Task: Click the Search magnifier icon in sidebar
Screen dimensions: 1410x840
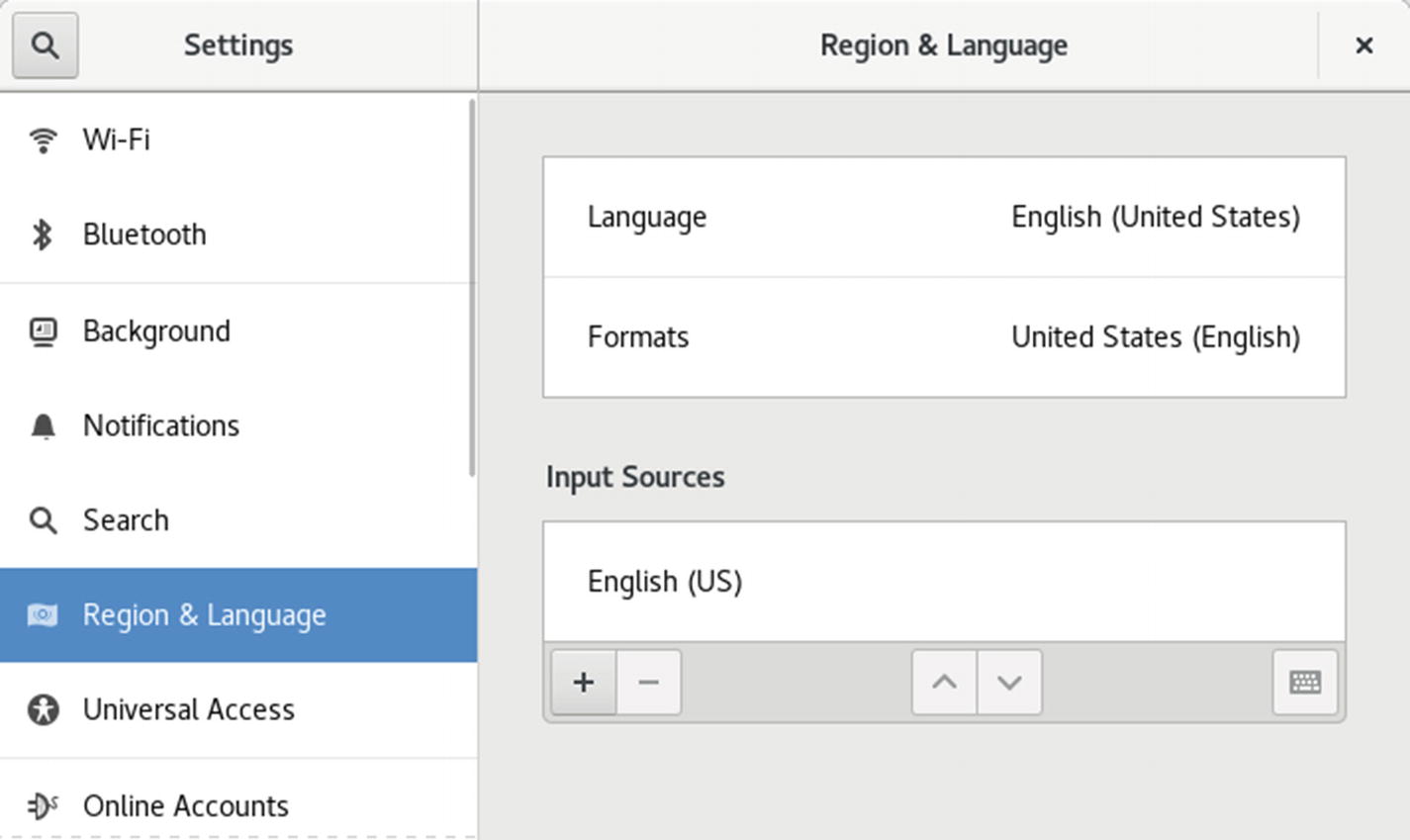Action: (x=43, y=520)
